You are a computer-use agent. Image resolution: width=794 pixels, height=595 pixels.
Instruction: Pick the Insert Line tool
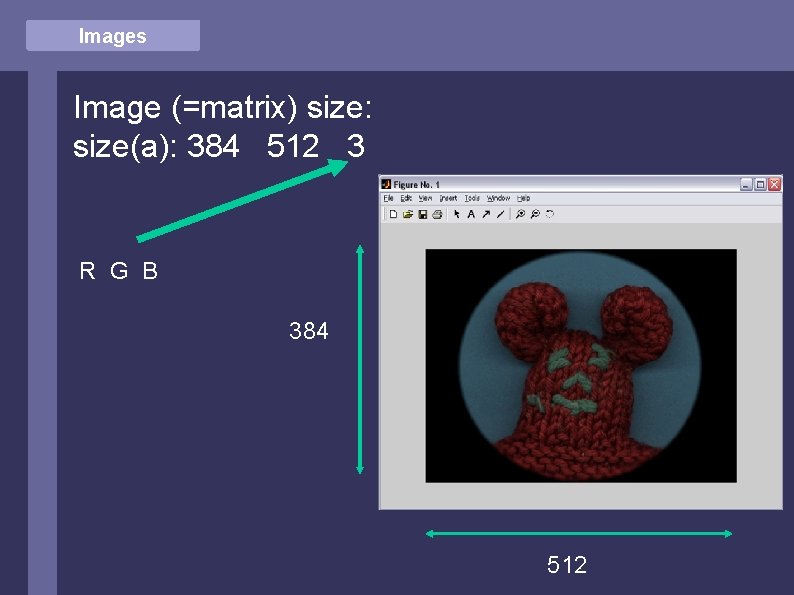click(x=500, y=214)
